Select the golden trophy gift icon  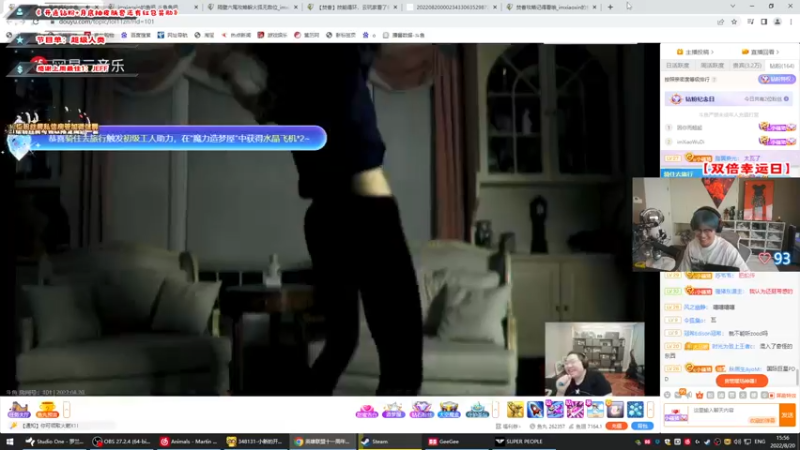(x=515, y=409)
